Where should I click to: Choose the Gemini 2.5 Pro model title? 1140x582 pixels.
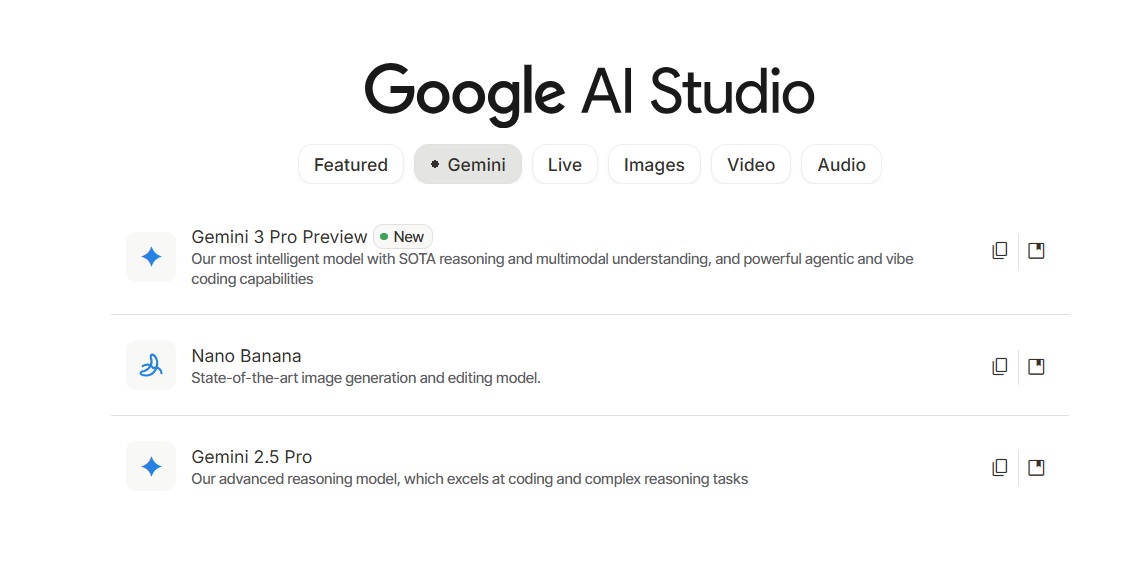(252, 457)
